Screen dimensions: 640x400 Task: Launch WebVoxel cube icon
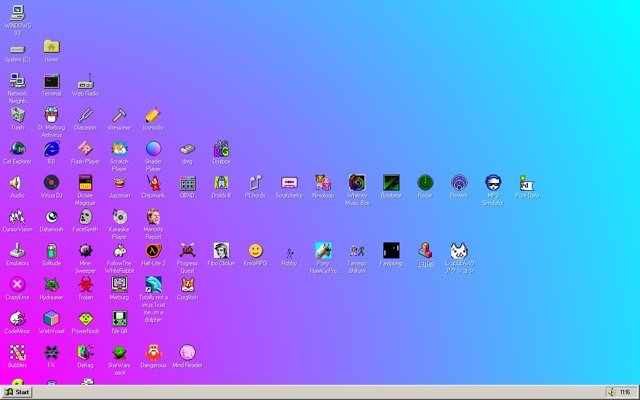(x=51, y=318)
